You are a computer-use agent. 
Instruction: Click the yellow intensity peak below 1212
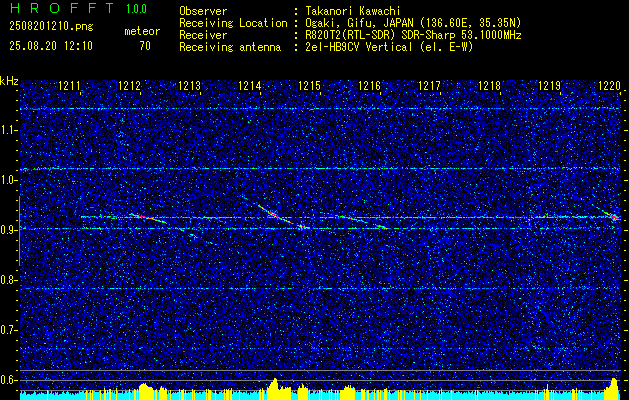pyautogui.click(x=147, y=391)
